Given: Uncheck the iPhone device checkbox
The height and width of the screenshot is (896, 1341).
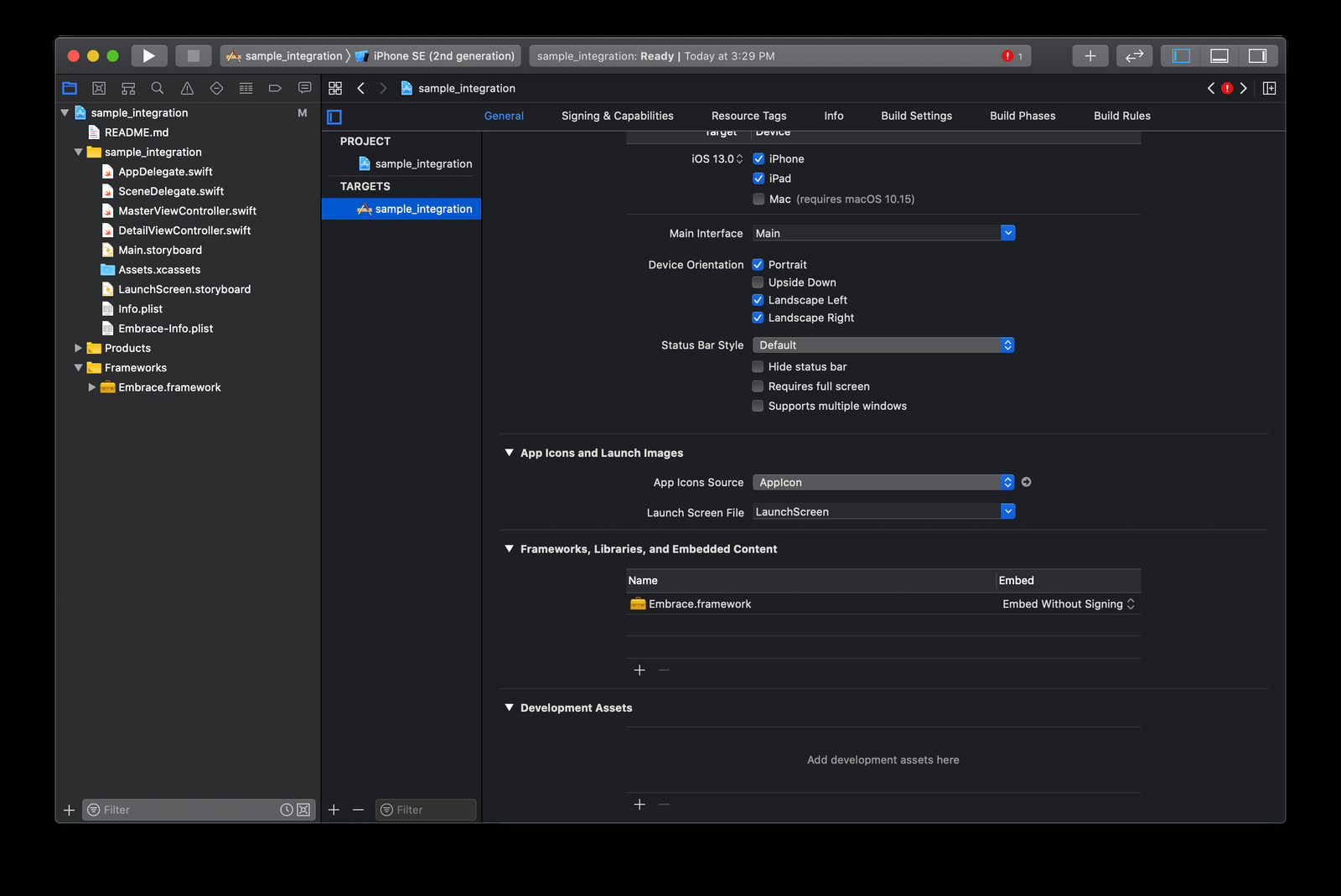Looking at the screenshot, I should (759, 158).
